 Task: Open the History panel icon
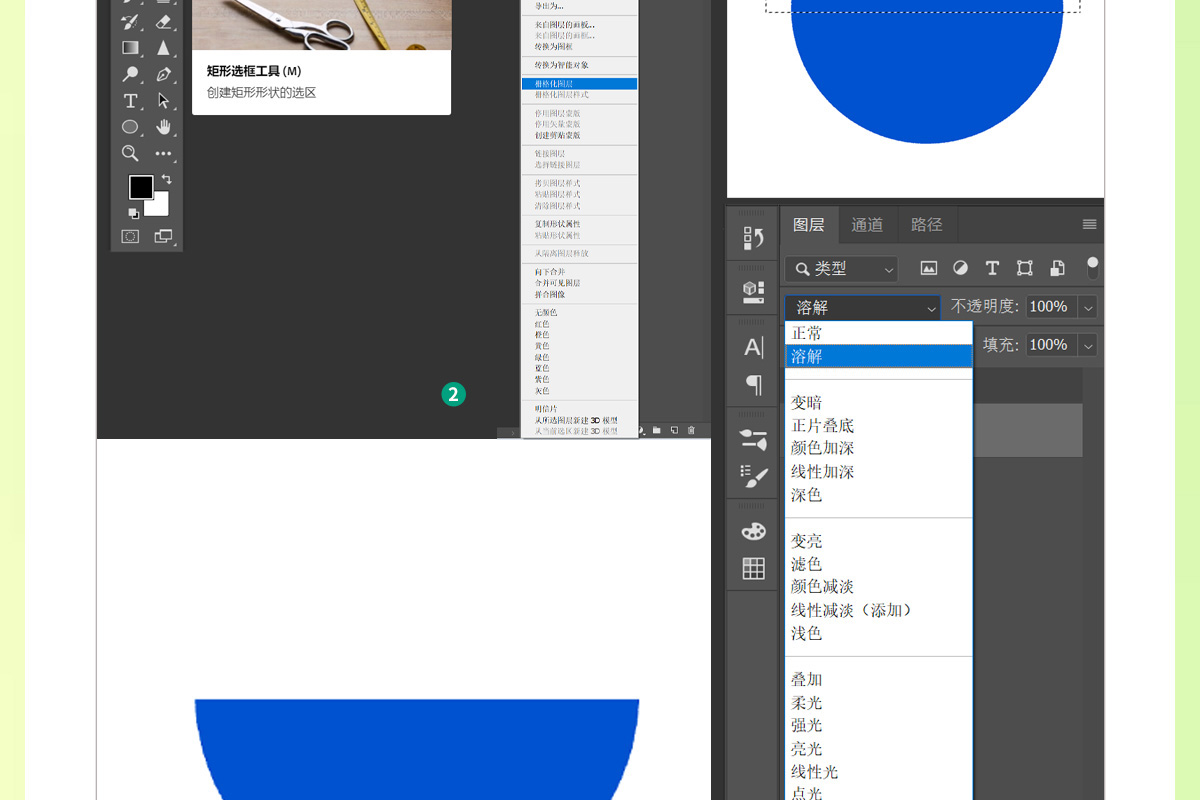[753, 238]
